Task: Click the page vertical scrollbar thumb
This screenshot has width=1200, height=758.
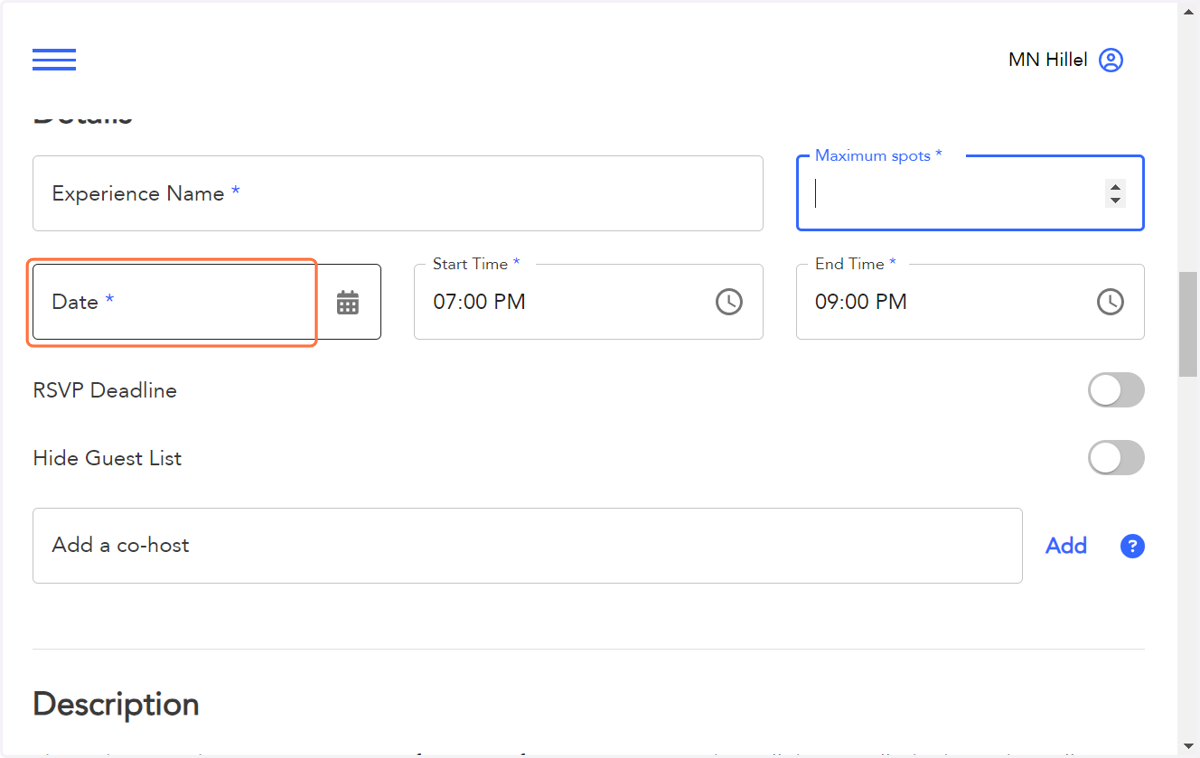Action: [x=1188, y=323]
